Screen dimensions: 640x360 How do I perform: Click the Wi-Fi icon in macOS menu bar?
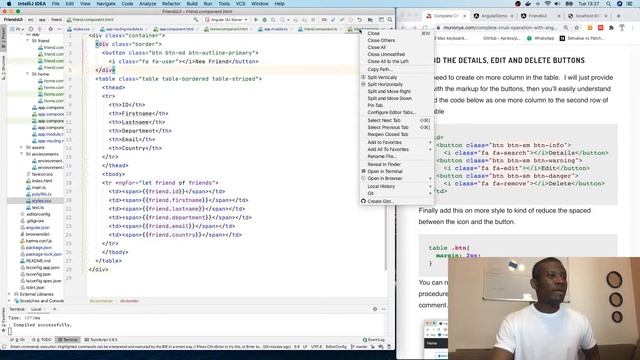click(x=547, y=4)
